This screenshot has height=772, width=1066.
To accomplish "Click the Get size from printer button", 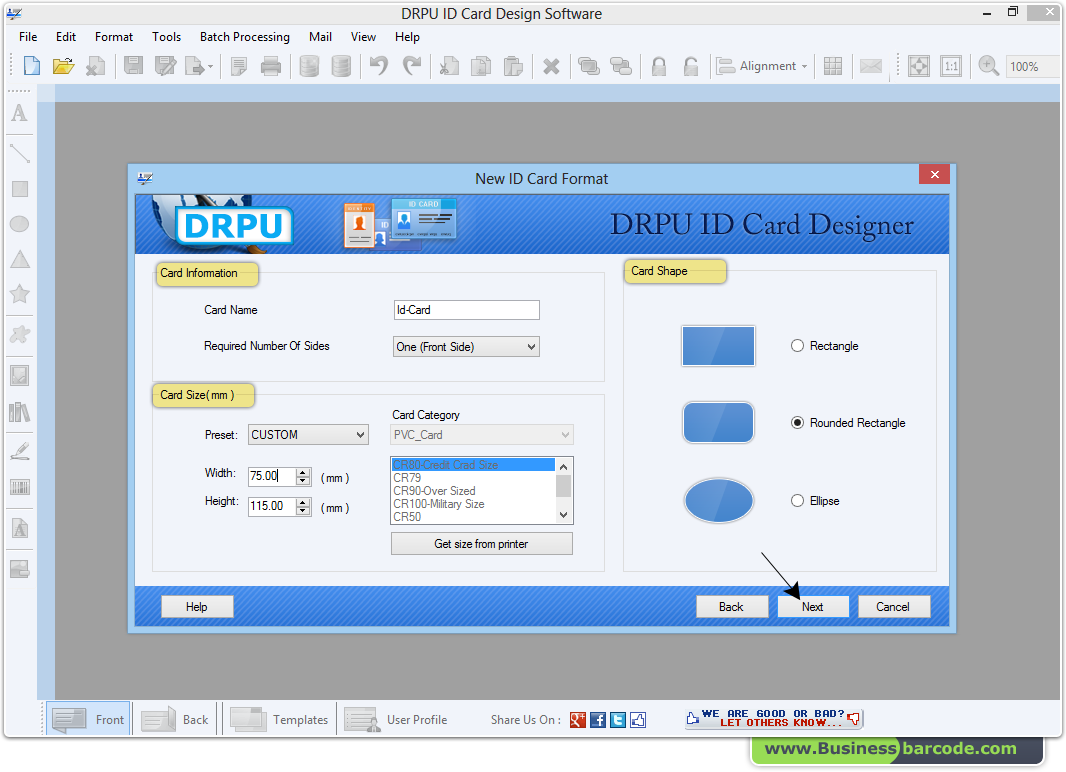I will tap(481, 543).
